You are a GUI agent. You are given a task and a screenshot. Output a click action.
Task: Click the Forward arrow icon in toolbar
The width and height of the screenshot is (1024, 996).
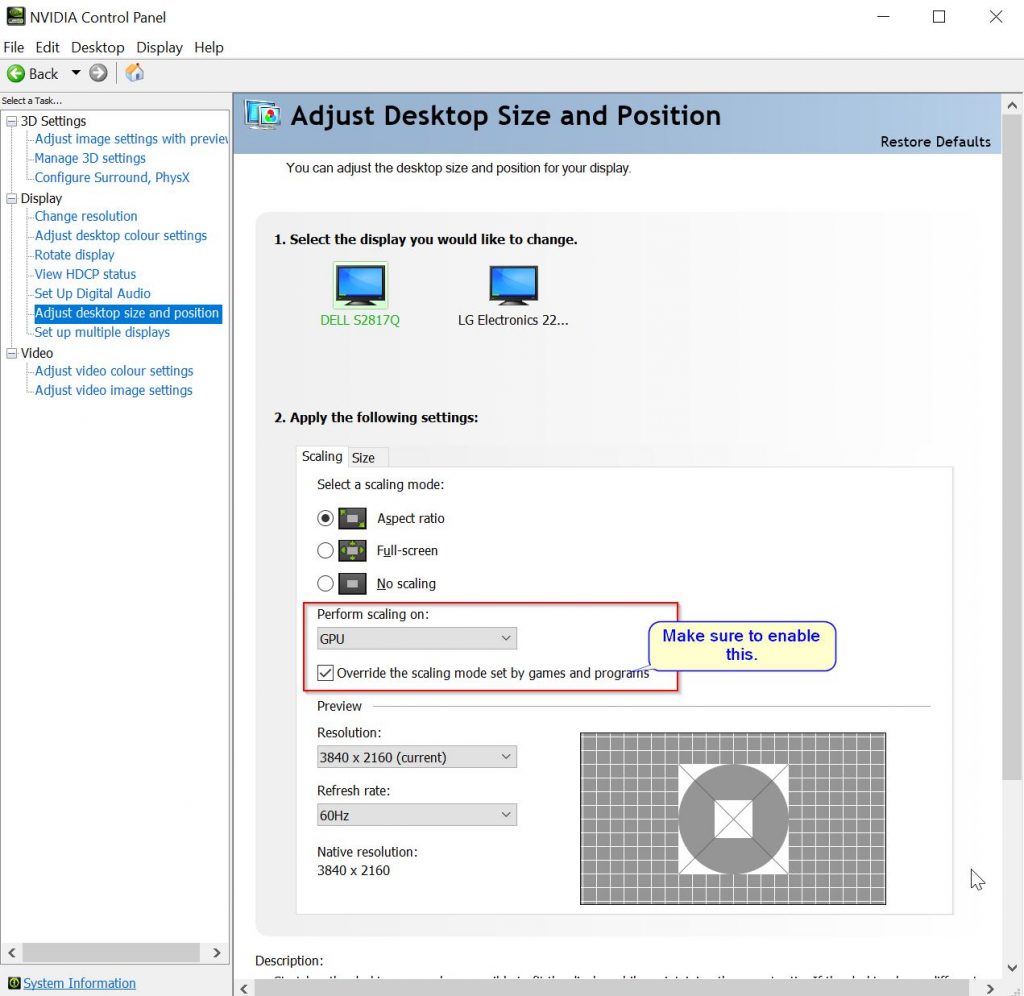point(98,73)
